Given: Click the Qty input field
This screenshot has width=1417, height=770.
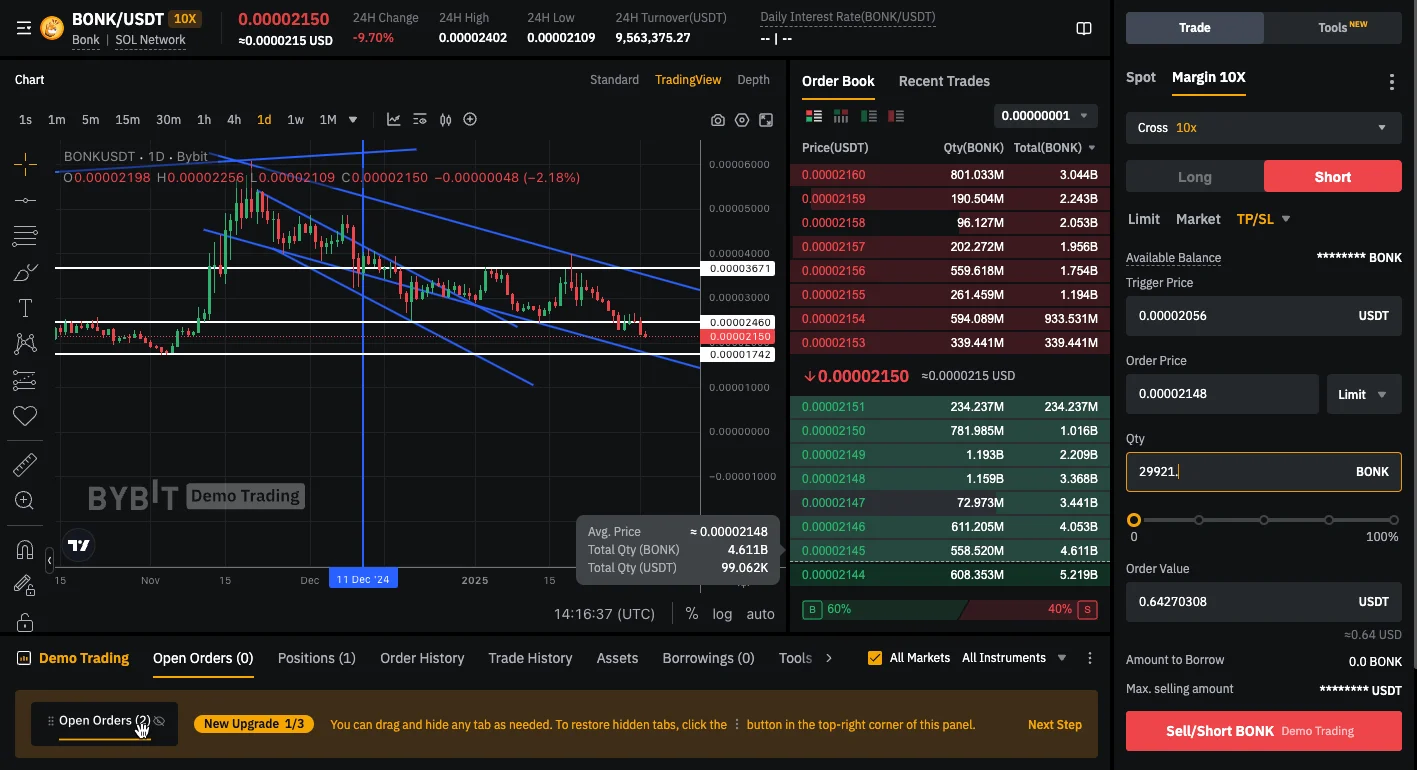Looking at the screenshot, I should (x=1264, y=472).
